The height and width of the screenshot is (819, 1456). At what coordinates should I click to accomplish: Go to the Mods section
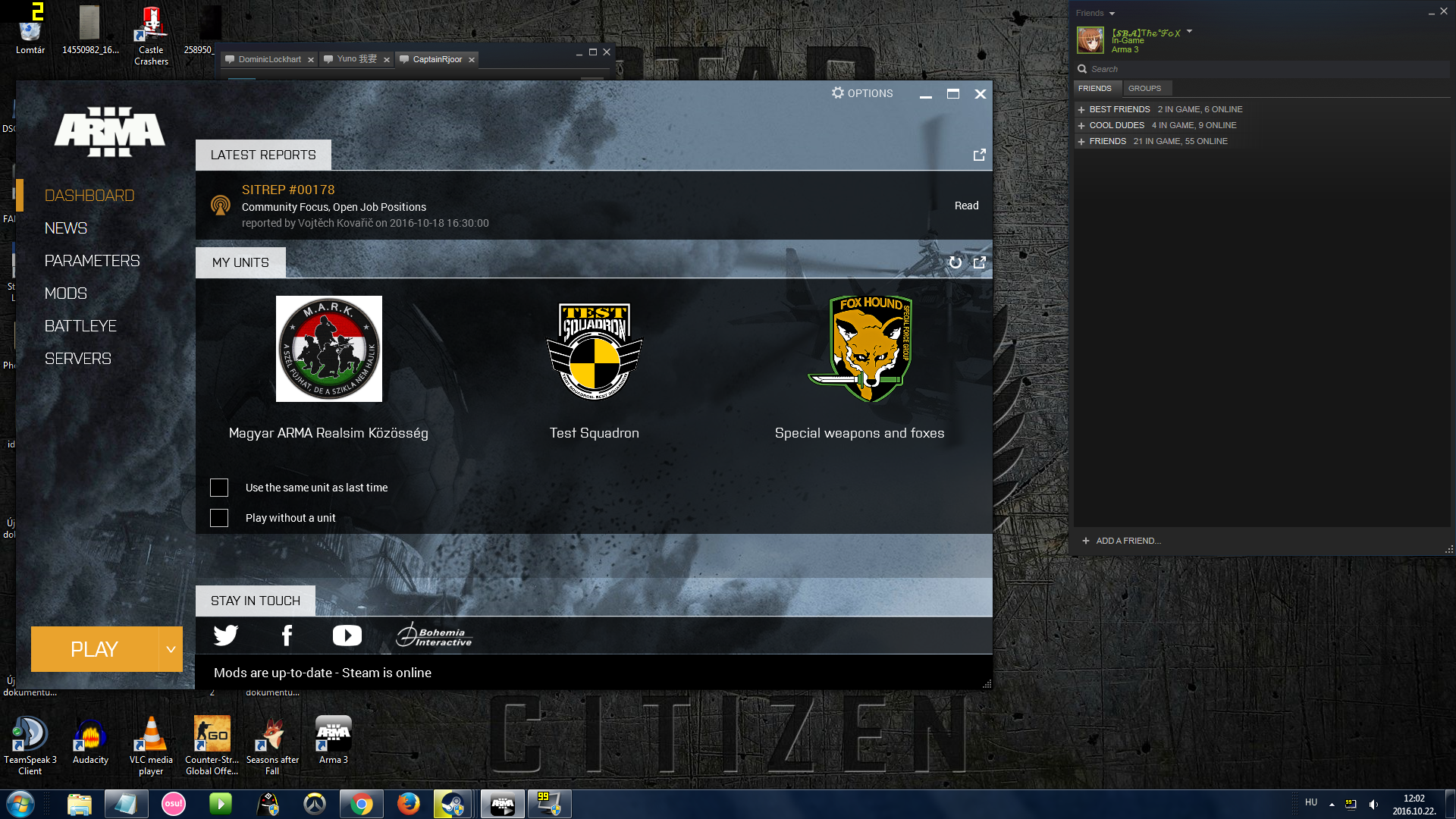click(66, 293)
